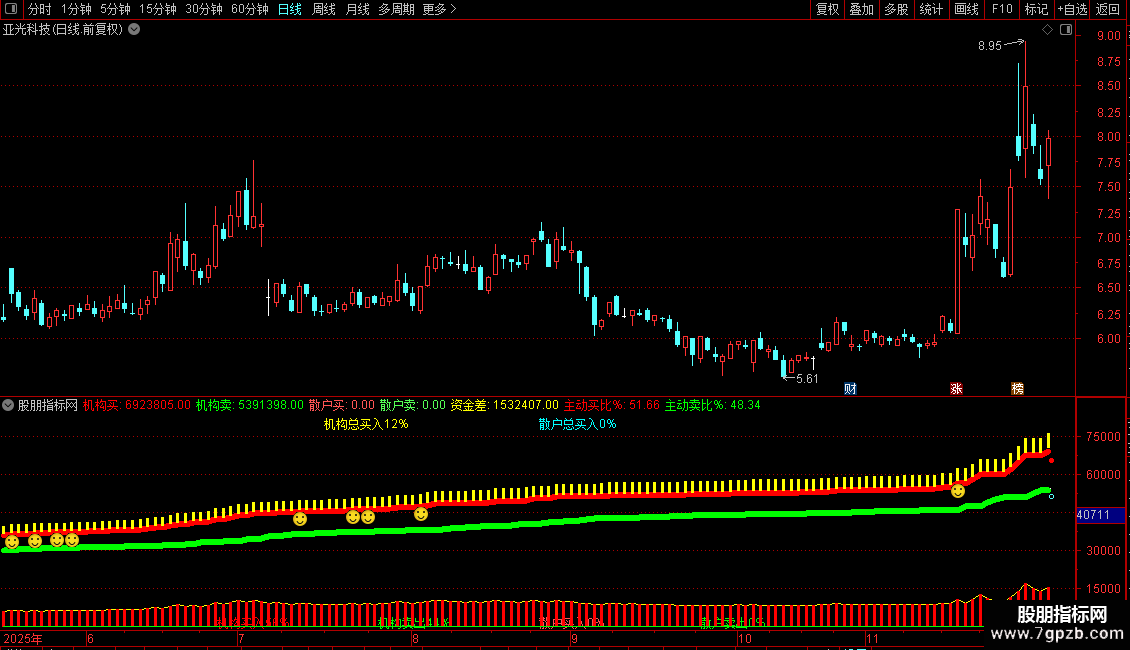The image size is (1130, 650).
Task: Toggle the right side panel icon
Action: click(x=1065, y=30)
